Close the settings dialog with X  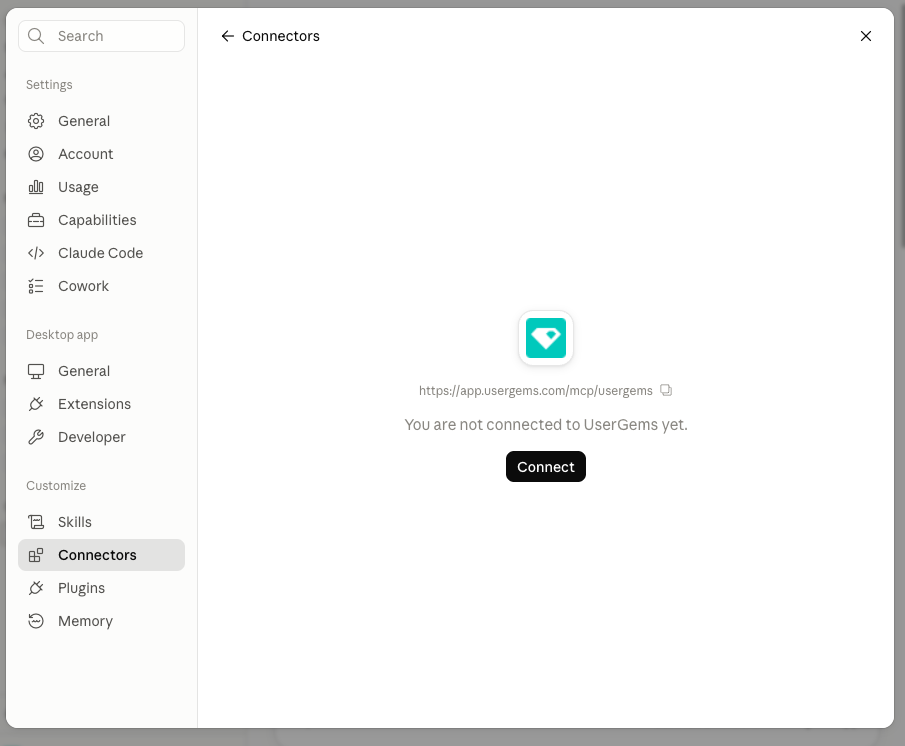[x=866, y=36]
